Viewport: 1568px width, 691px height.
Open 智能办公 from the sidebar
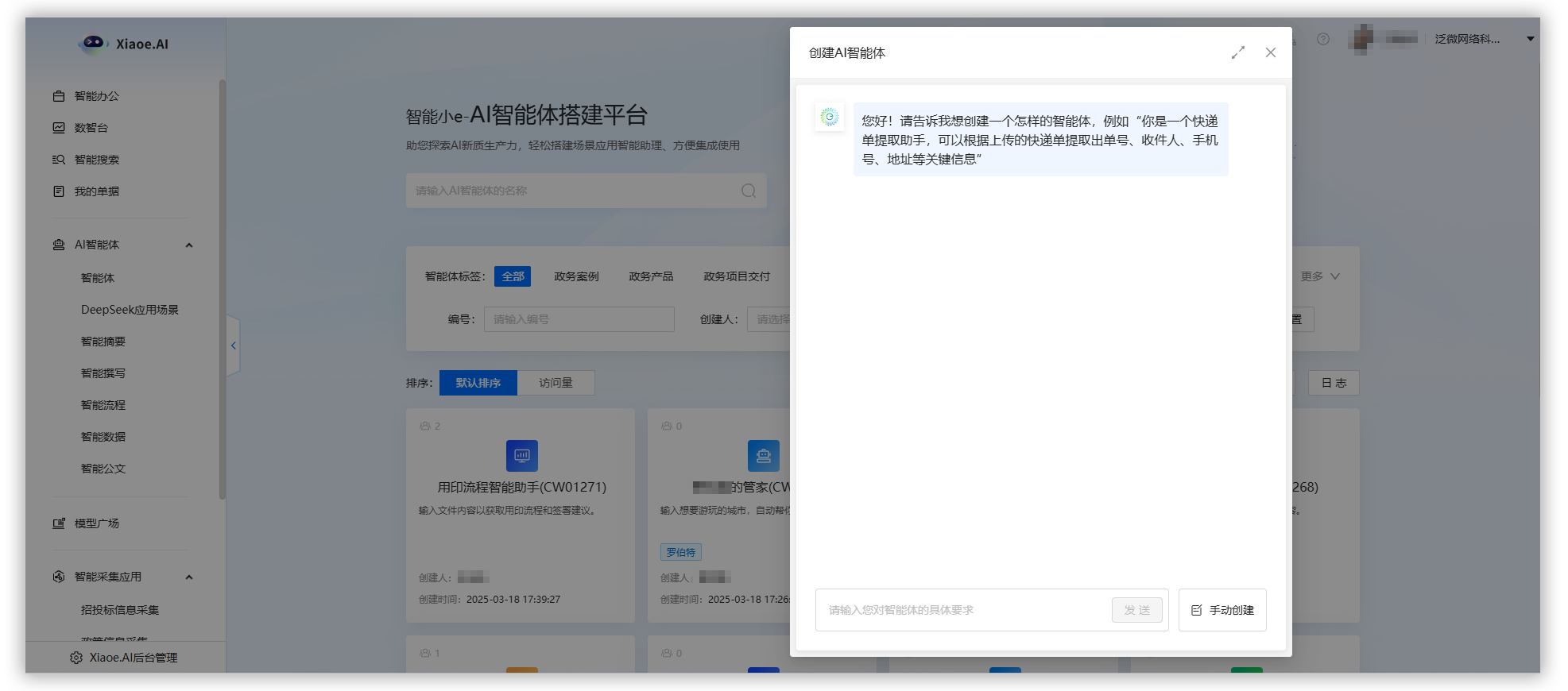[96, 96]
